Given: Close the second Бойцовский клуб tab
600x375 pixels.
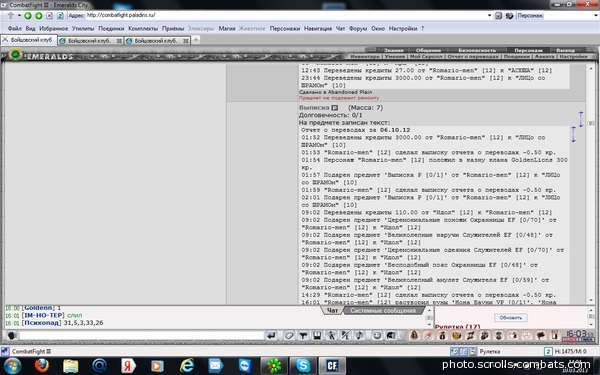Looking at the screenshot, I should (119, 41).
